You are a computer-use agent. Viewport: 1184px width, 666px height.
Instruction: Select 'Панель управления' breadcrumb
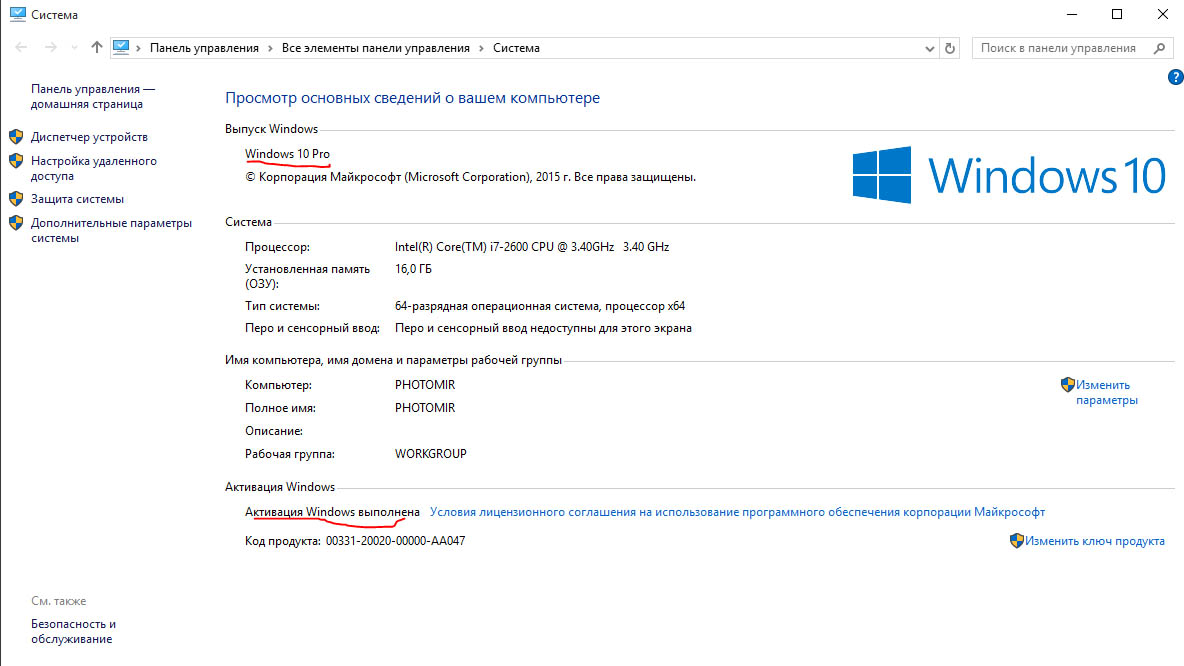204,48
